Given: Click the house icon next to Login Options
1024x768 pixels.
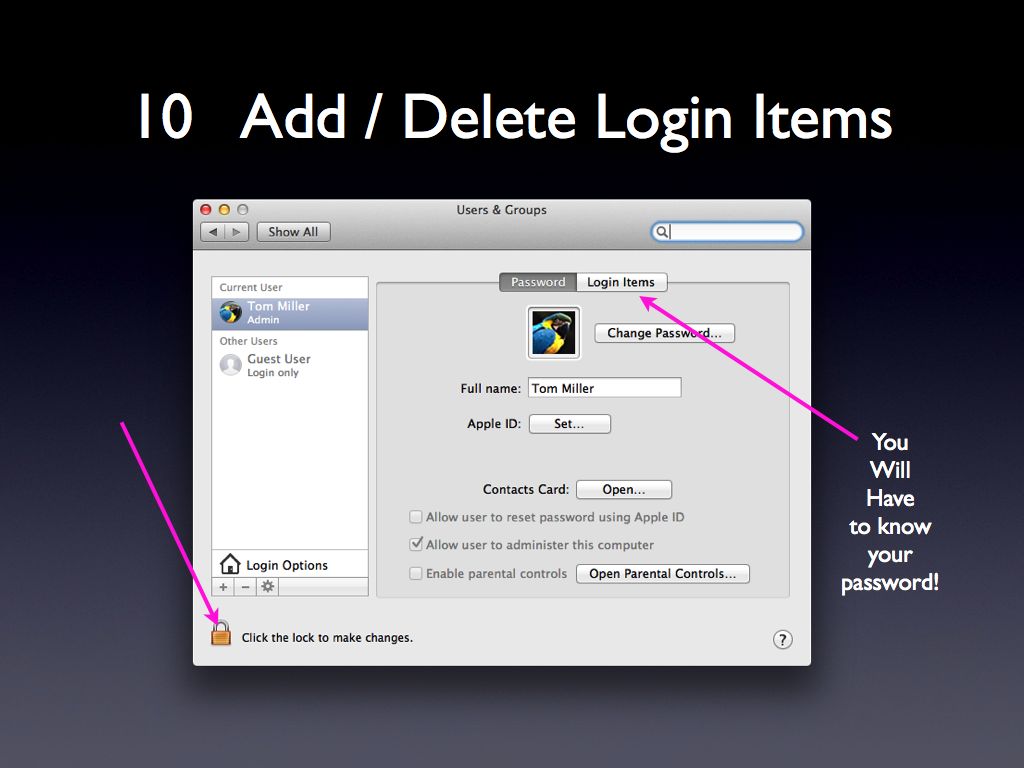Looking at the screenshot, I should point(230,564).
